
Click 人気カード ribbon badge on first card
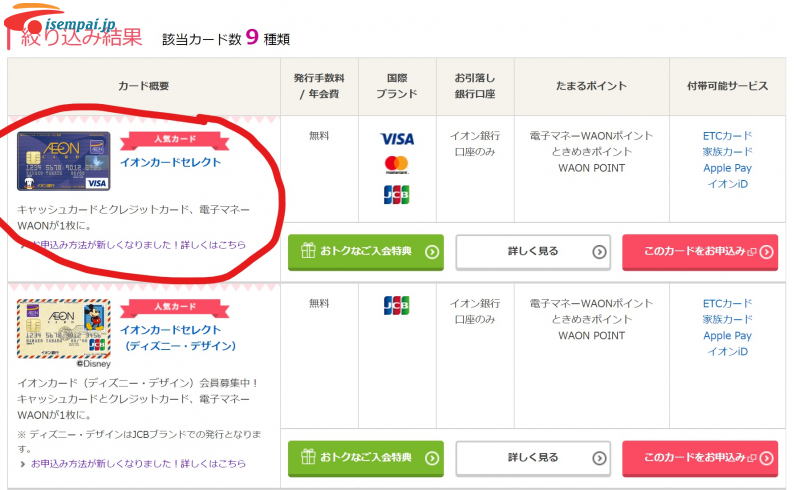click(174, 140)
